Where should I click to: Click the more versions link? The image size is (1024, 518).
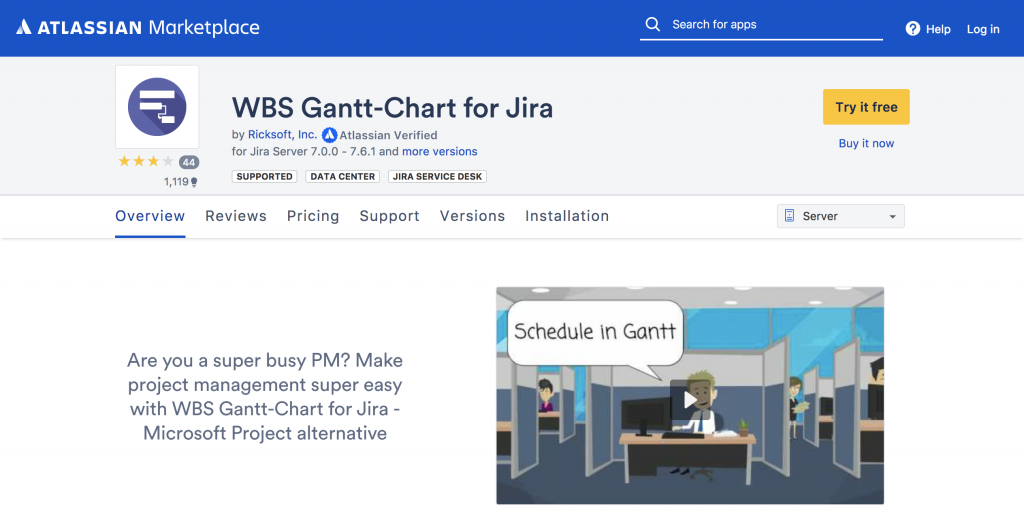coord(440,152)
